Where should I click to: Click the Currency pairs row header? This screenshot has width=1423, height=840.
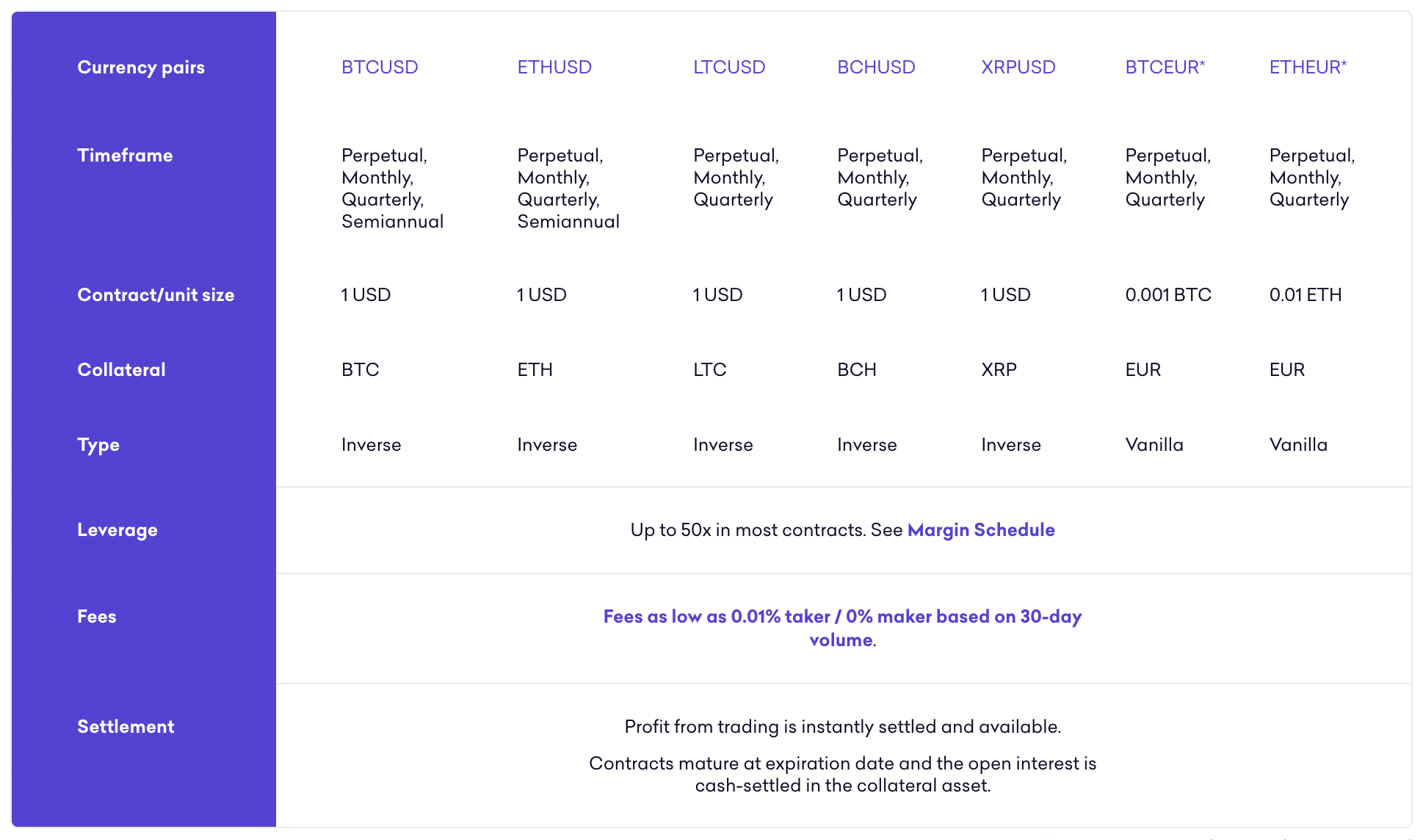141,68
